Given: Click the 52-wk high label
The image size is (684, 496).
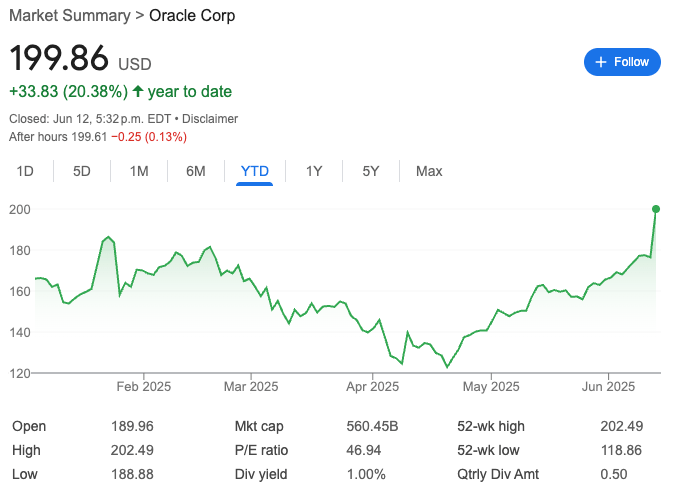Looking at the screenshot, I should click(x=491, y=426).
